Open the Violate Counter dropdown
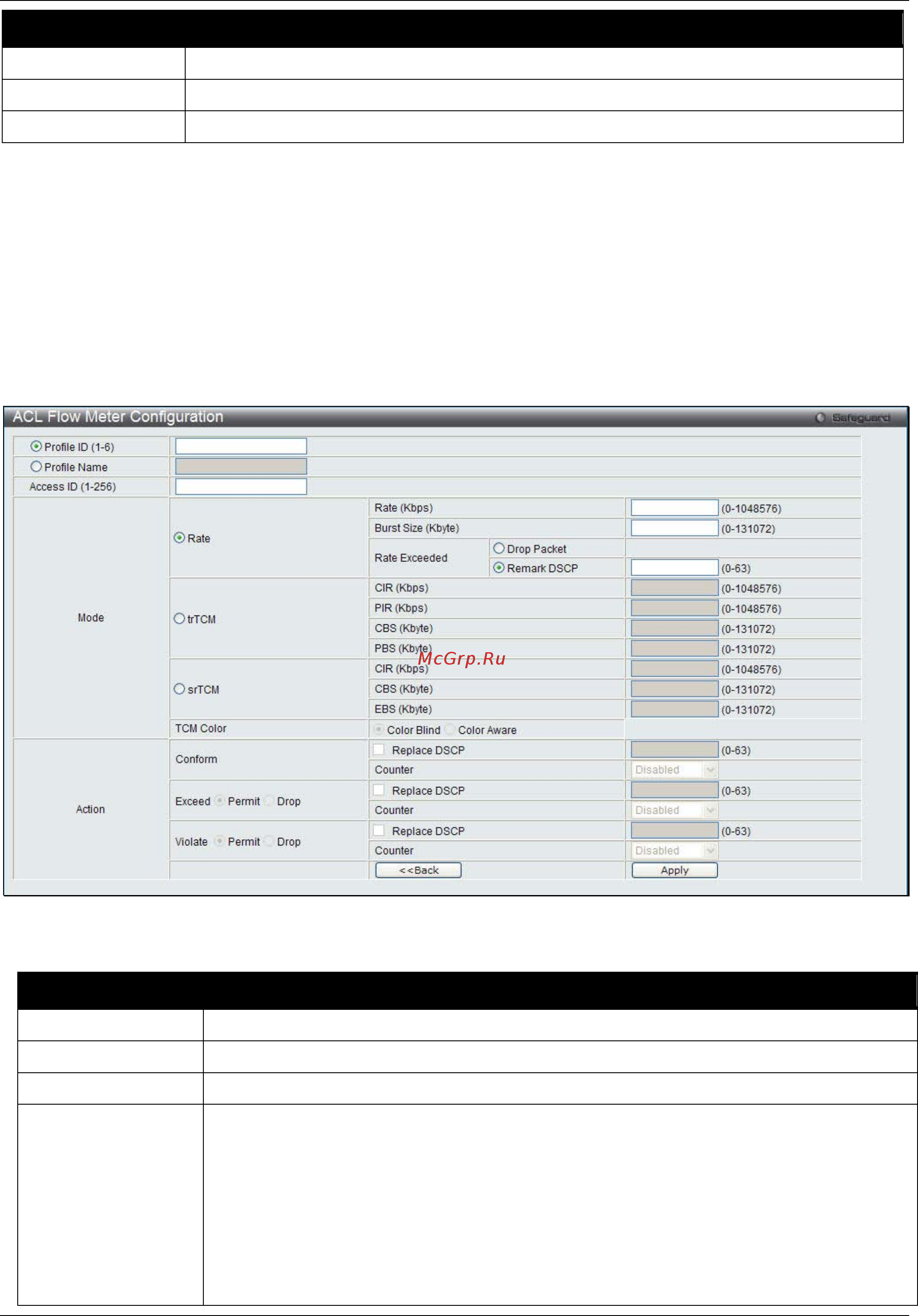The image size is (918, 1316). pyautogui.click(x=674, y=851)
